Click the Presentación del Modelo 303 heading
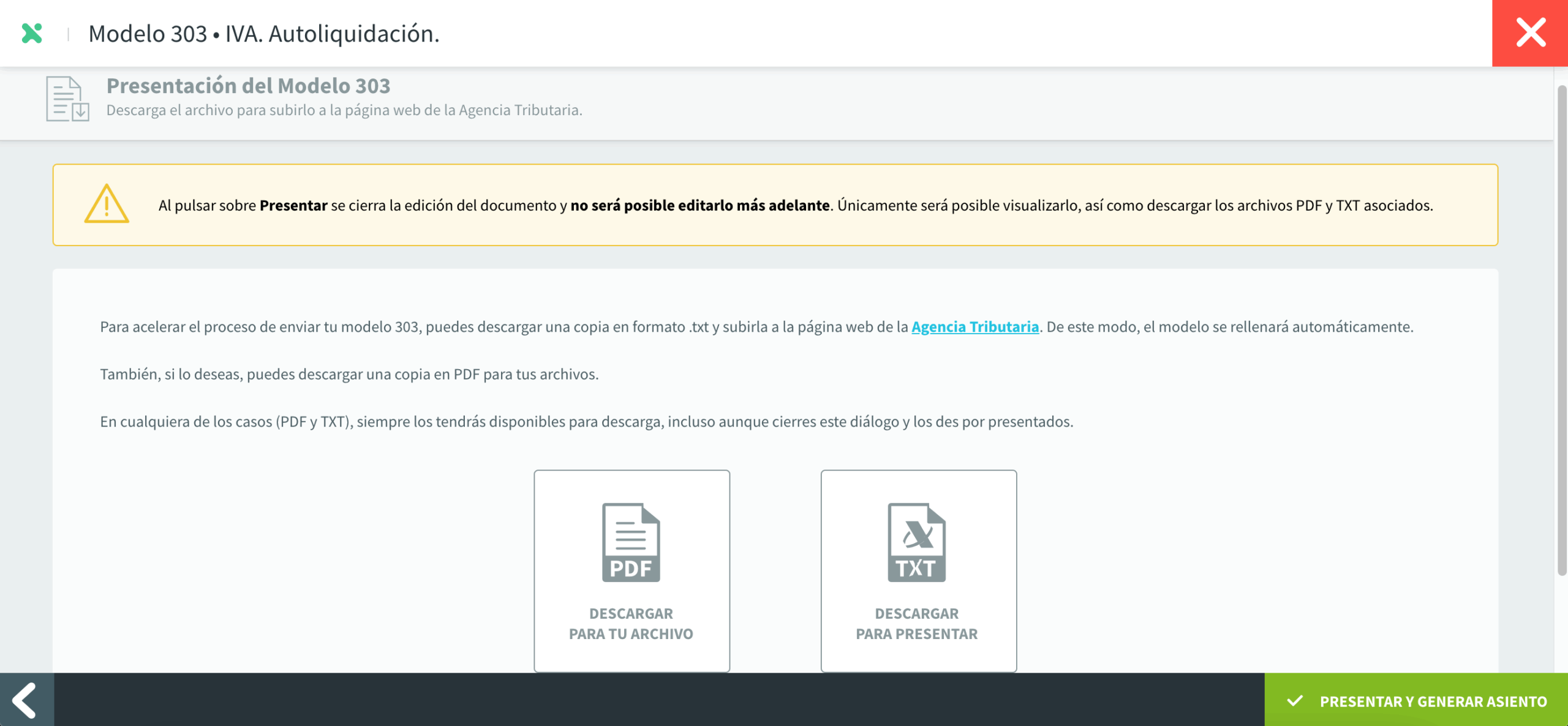Image resolution: width=1568 pixels, height=726 pixels. point(248,86)
